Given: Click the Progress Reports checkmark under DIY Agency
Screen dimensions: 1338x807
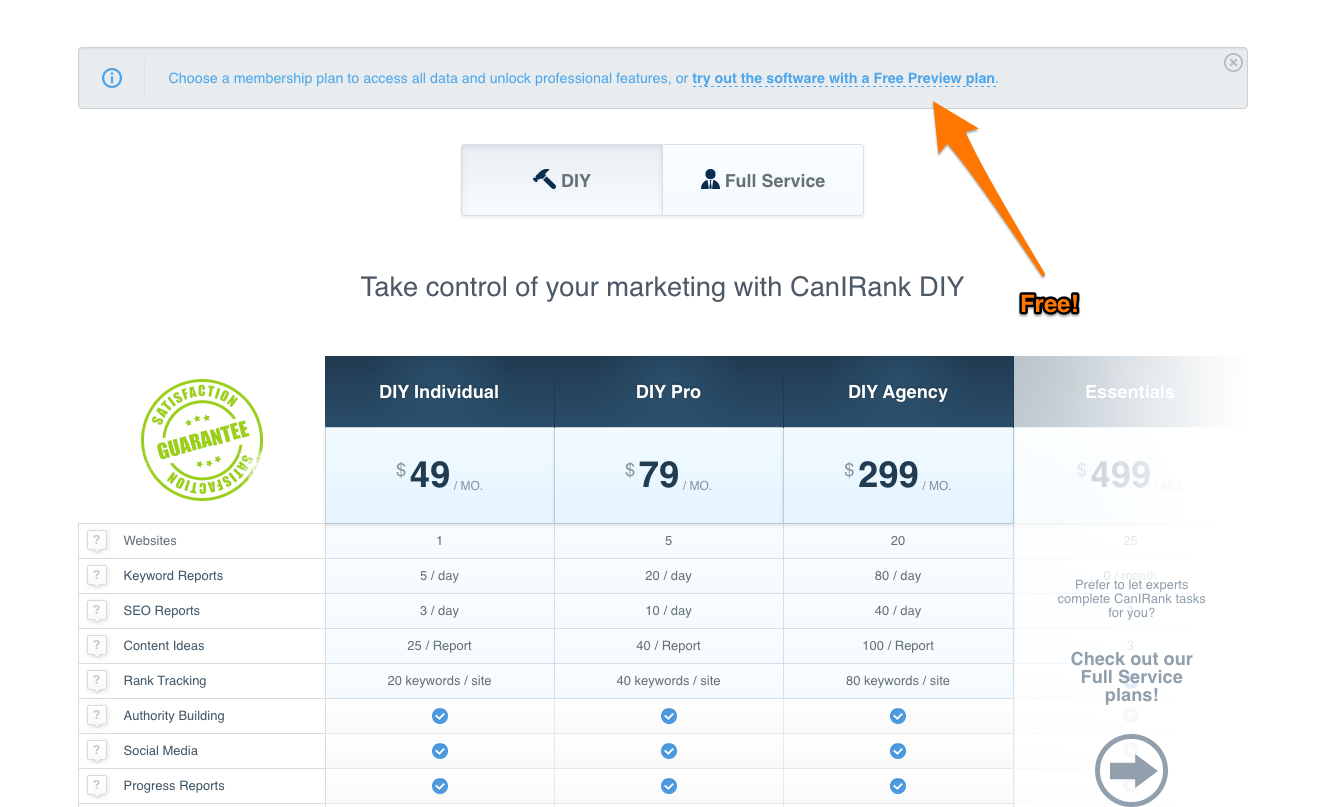Looking at the screenshot, I should (898, 786).
